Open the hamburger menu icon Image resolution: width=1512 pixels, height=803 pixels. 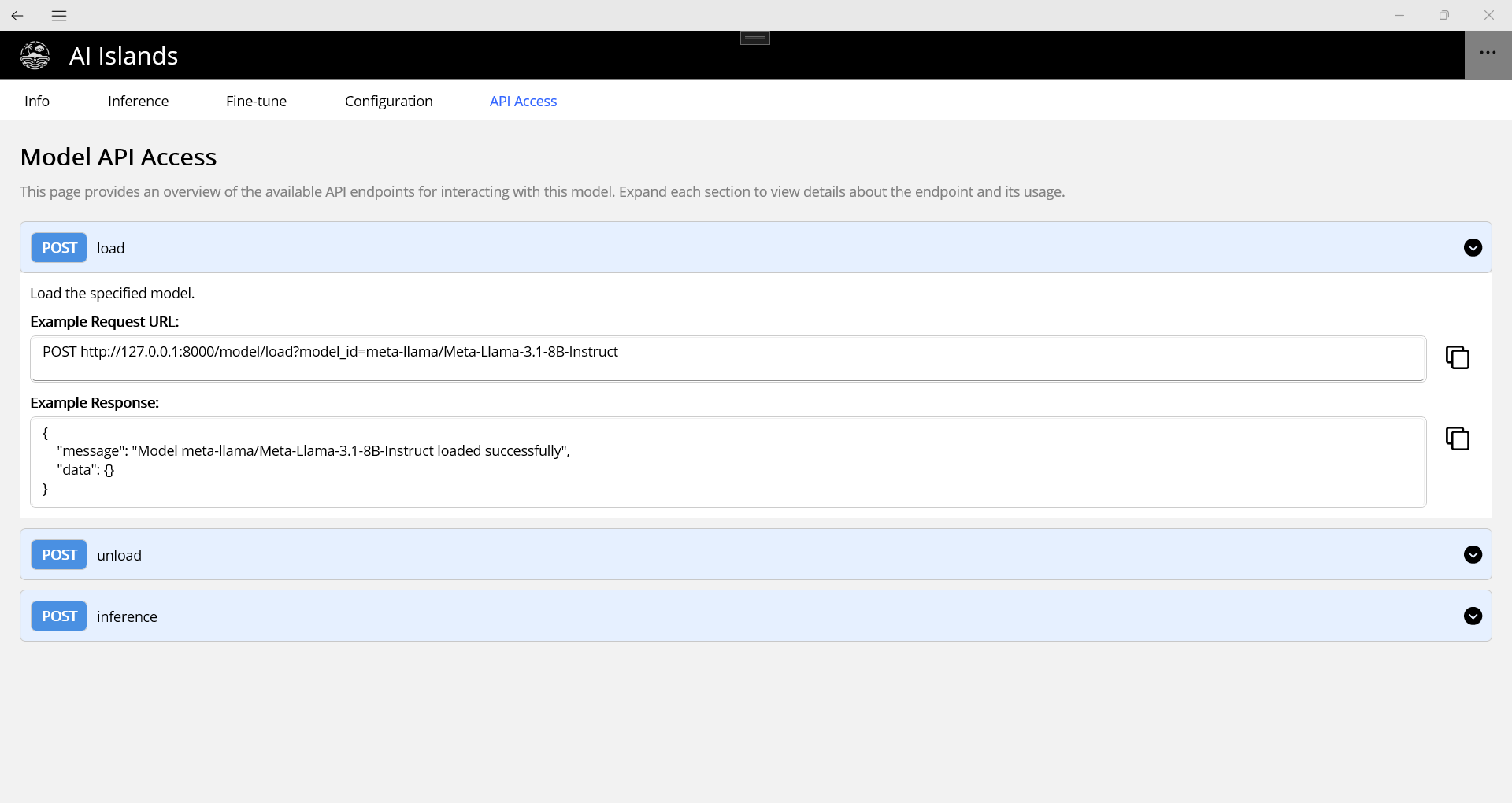point(59,16)
